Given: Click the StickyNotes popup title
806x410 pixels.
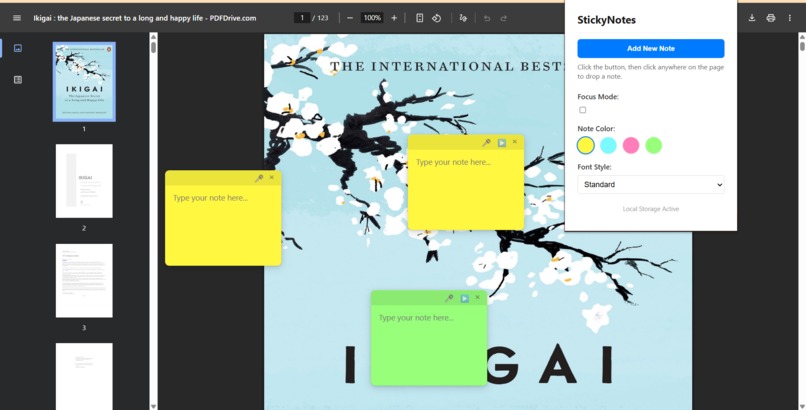Looking at the screenshot, I should 607,20.
